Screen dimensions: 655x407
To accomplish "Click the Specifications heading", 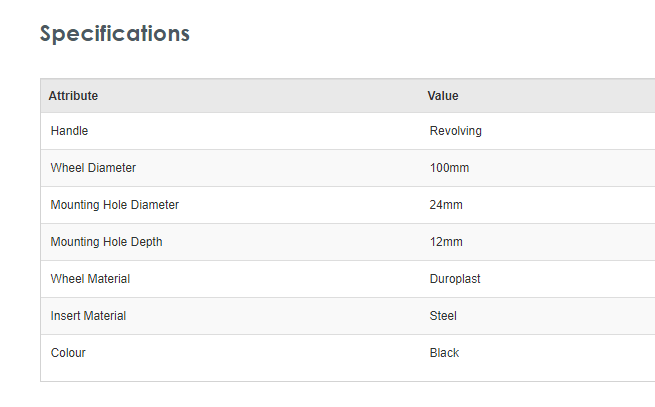I will [x=114, y=33].
